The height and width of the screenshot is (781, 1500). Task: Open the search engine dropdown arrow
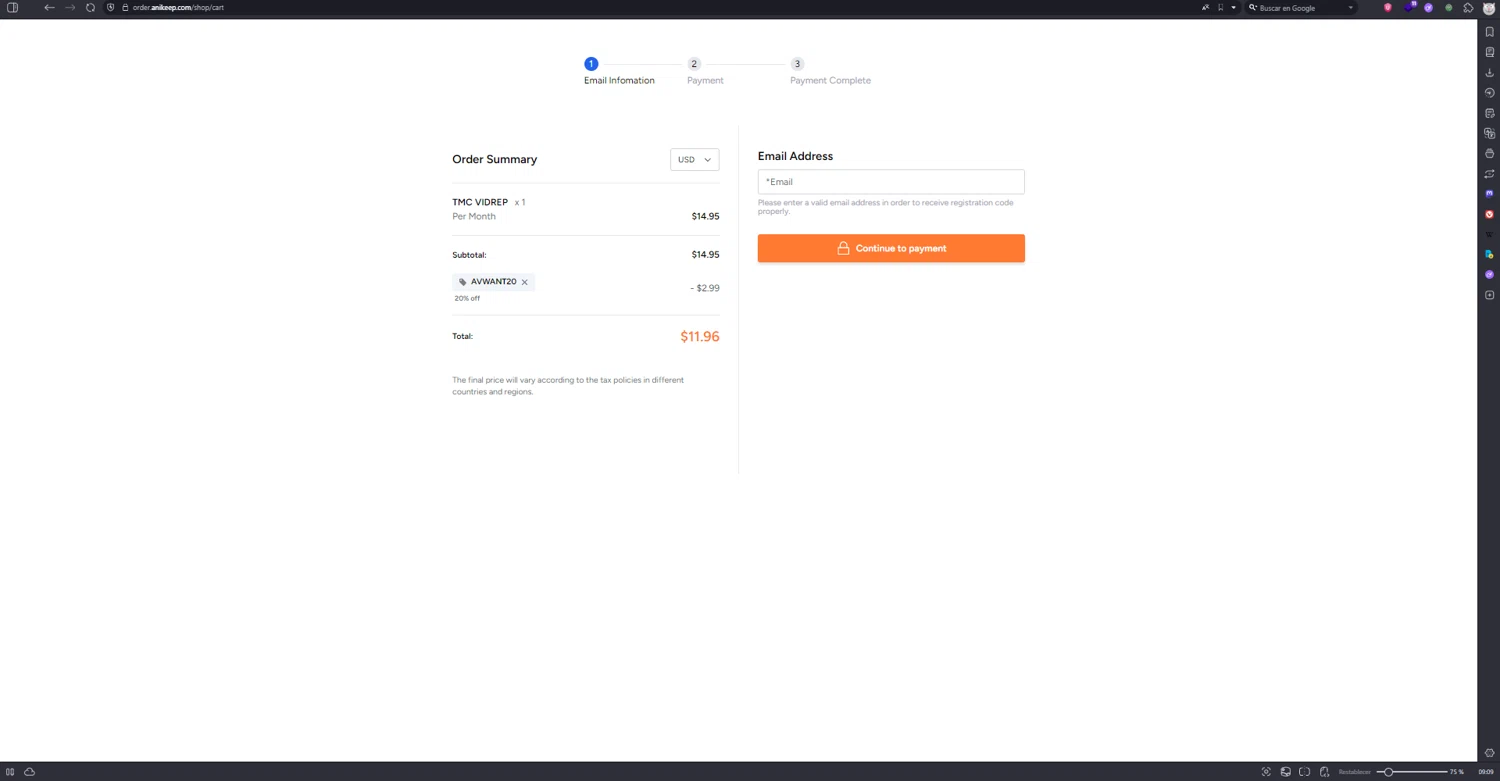[x=1350, y=7]
